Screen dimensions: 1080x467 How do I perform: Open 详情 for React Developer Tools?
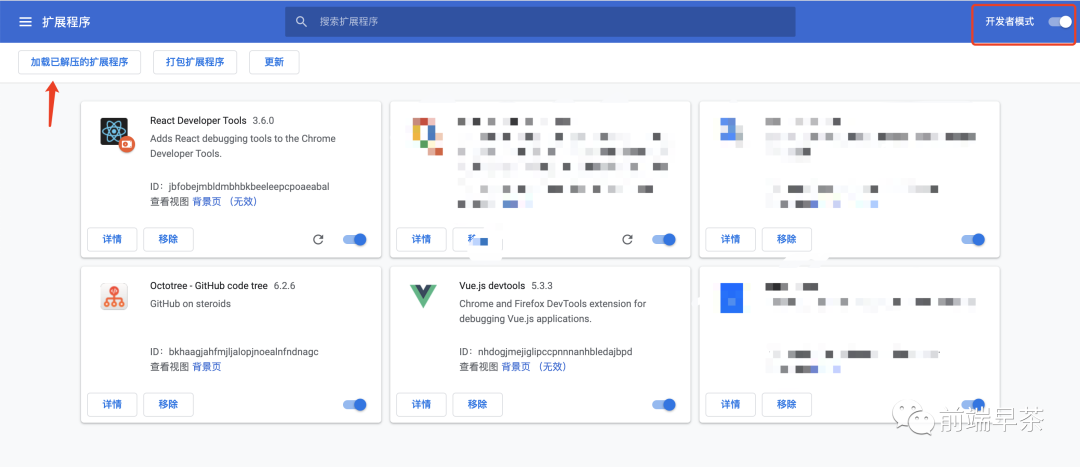tap(112, 240)
